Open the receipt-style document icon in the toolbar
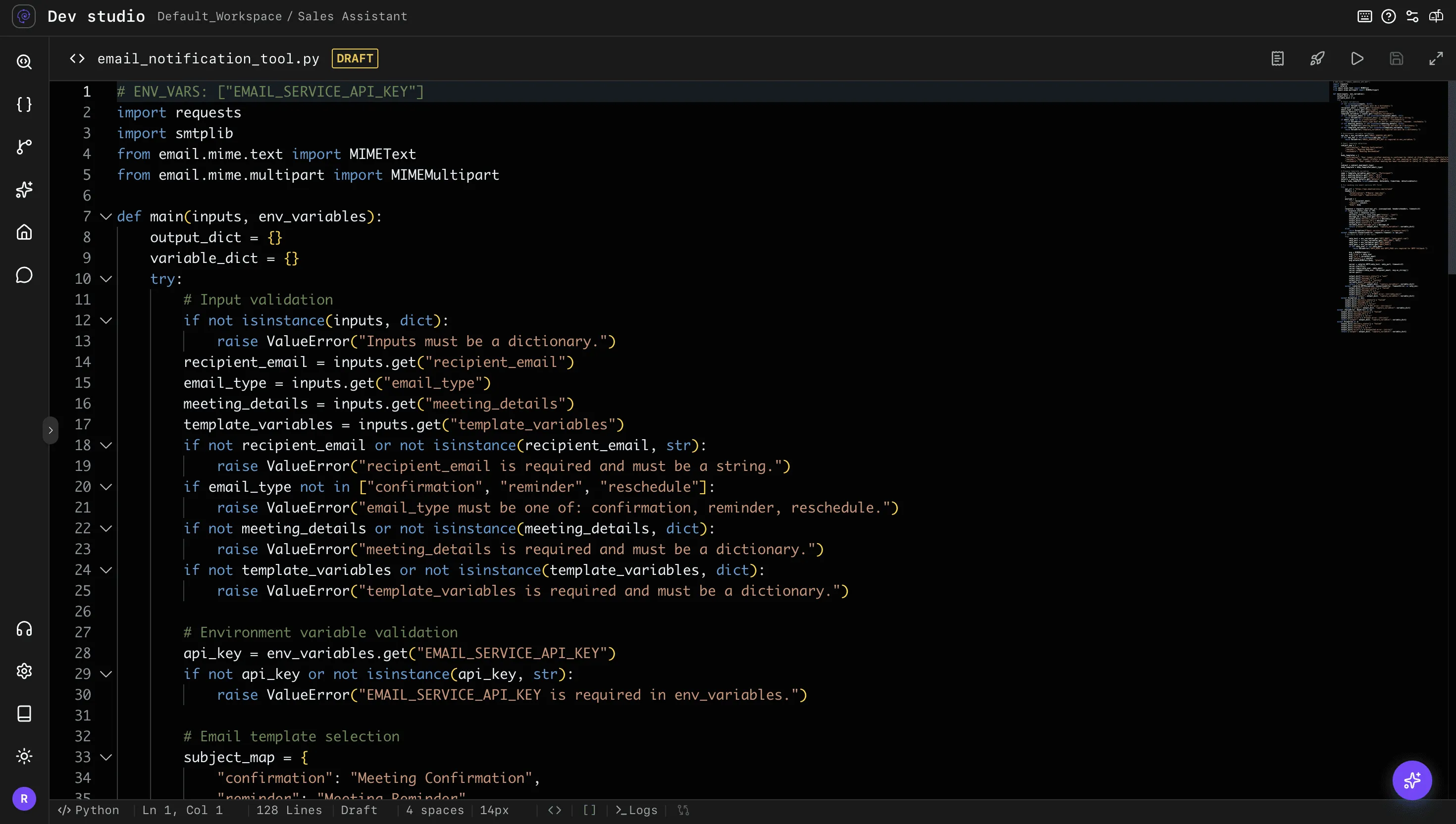Screen dimensions: 1456x824 pyautogui.click(x=1277, y=58)
